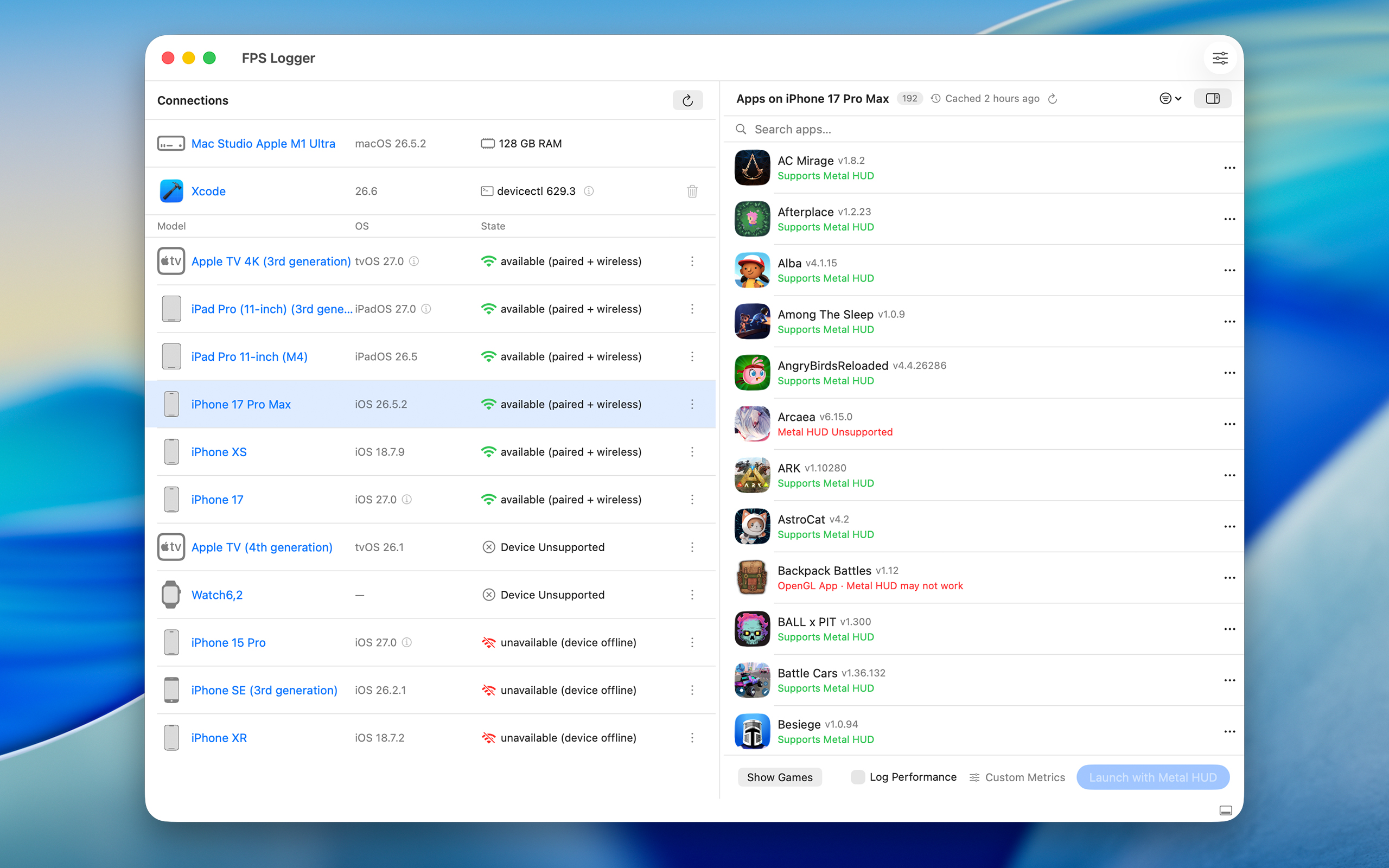The image size is (1389, 868).
Task: Show info icon beside tvOS 27.0
Action: click(414, 261)
